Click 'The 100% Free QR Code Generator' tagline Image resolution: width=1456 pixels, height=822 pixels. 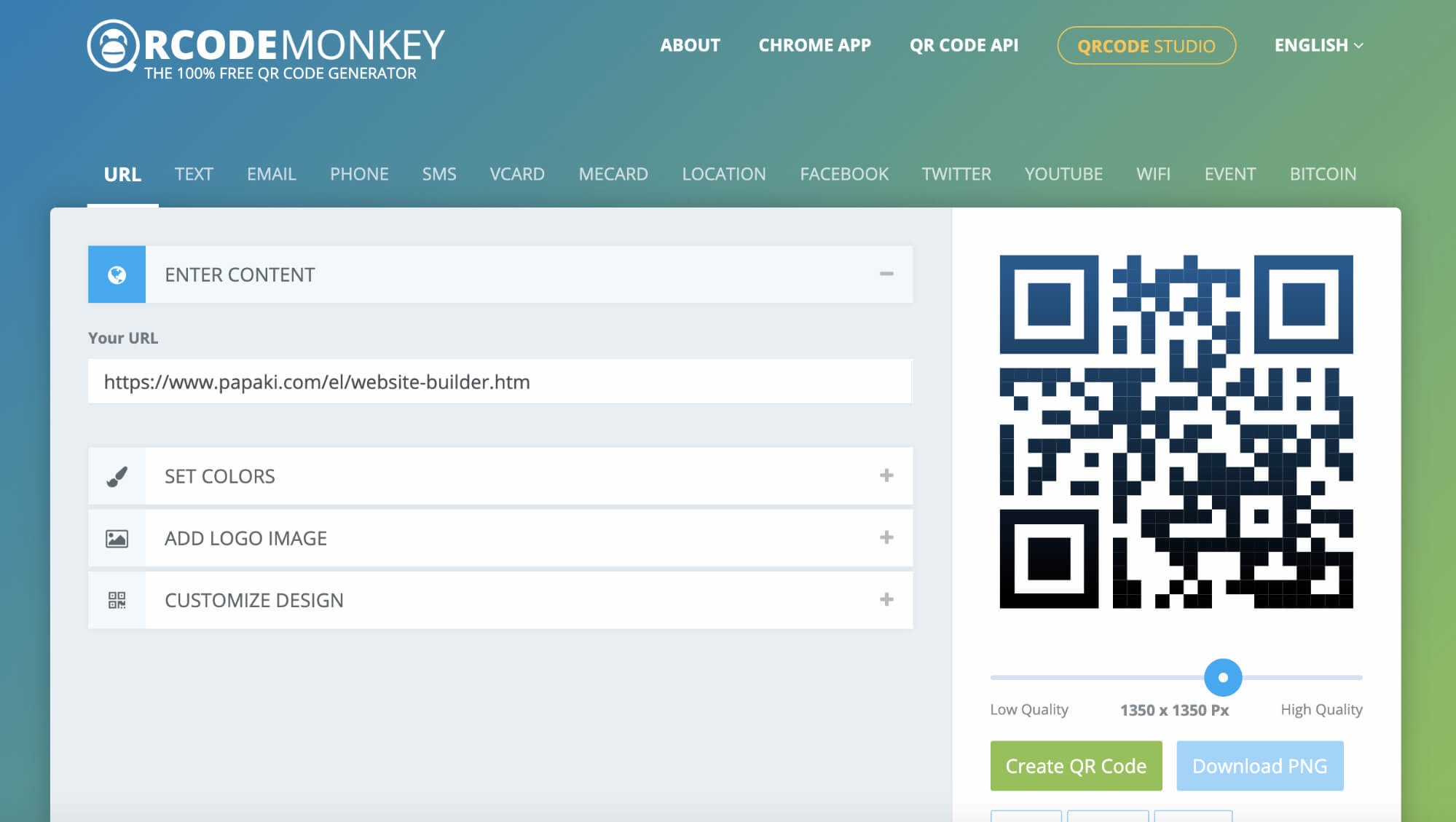pos(280,74)
